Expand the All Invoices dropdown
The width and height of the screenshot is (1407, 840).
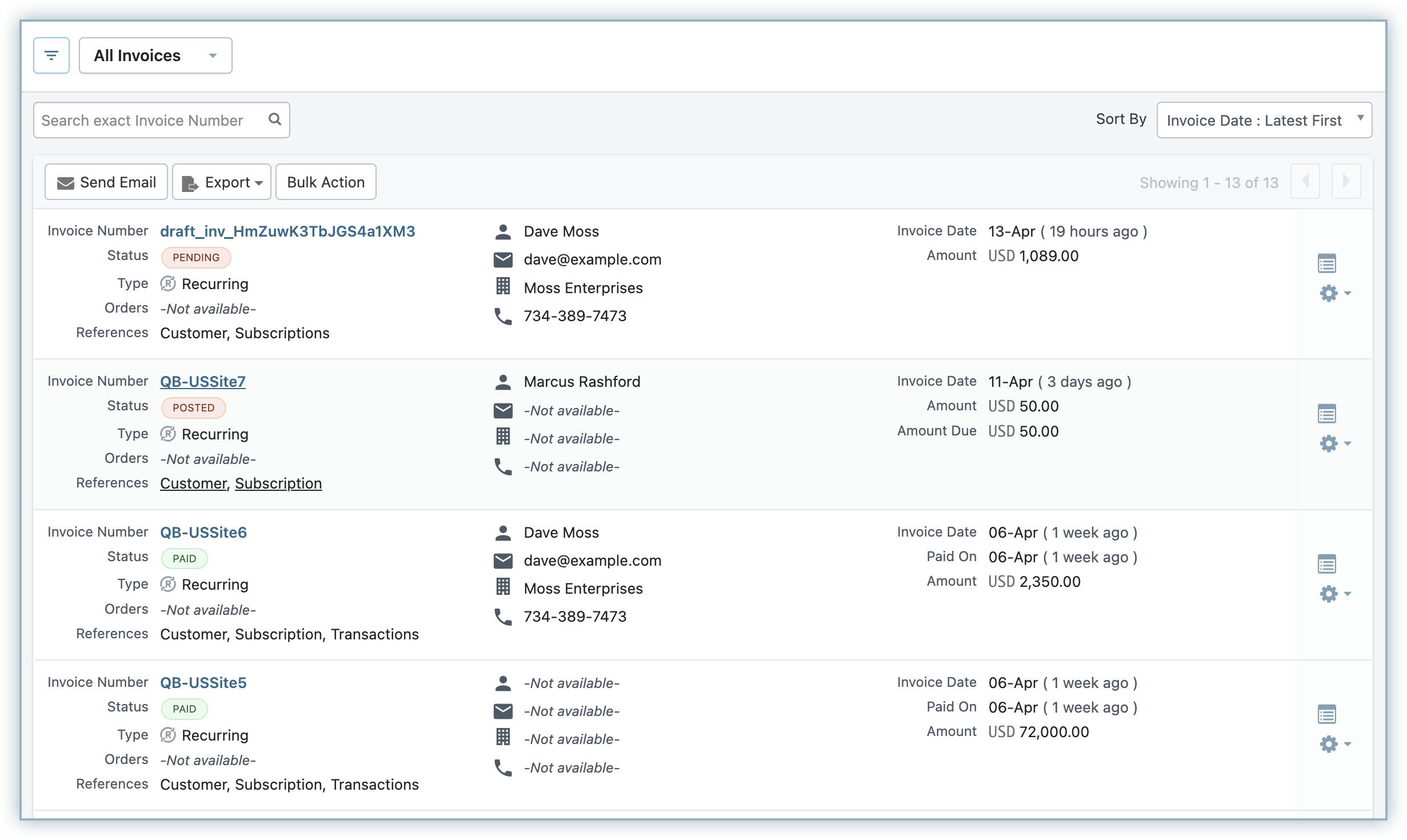(x=155, y=55)
